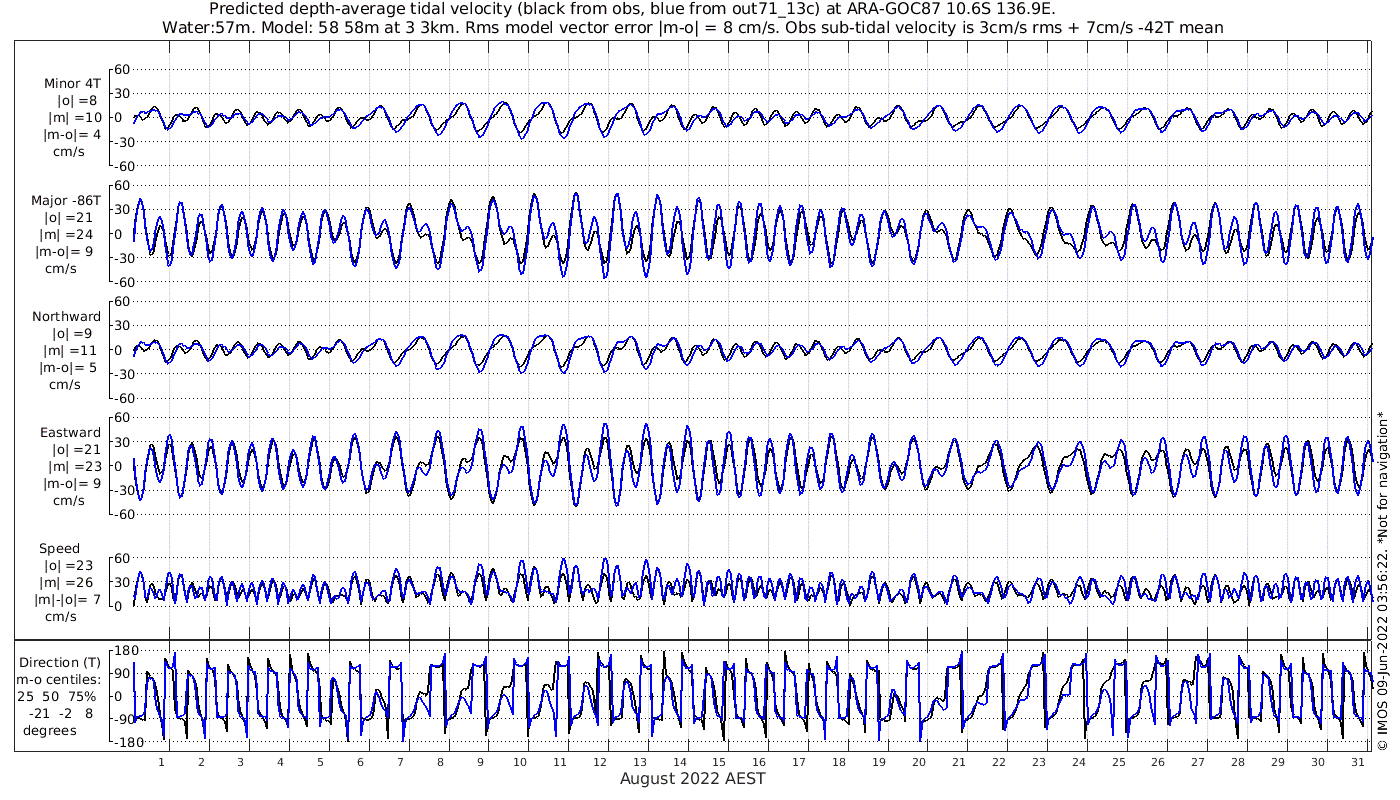Click the 'August 2022 AEST' axis label
The height and width of the screenshot is (800, 1400).
[692, 779]
